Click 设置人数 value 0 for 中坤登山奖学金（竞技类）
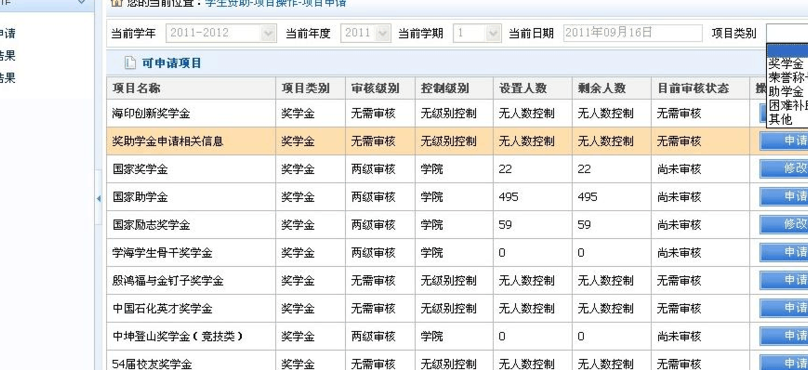Image resolution: width=808 pixels, height=370 pixels. point(502,337)
